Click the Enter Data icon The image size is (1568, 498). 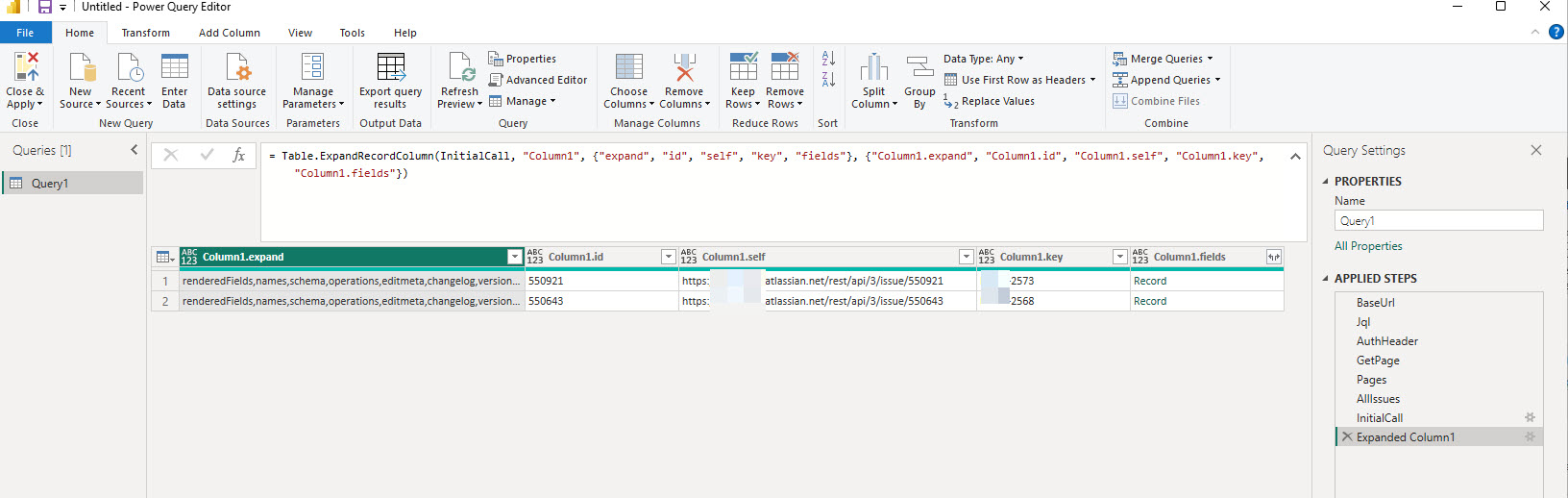tap(174, 67)
